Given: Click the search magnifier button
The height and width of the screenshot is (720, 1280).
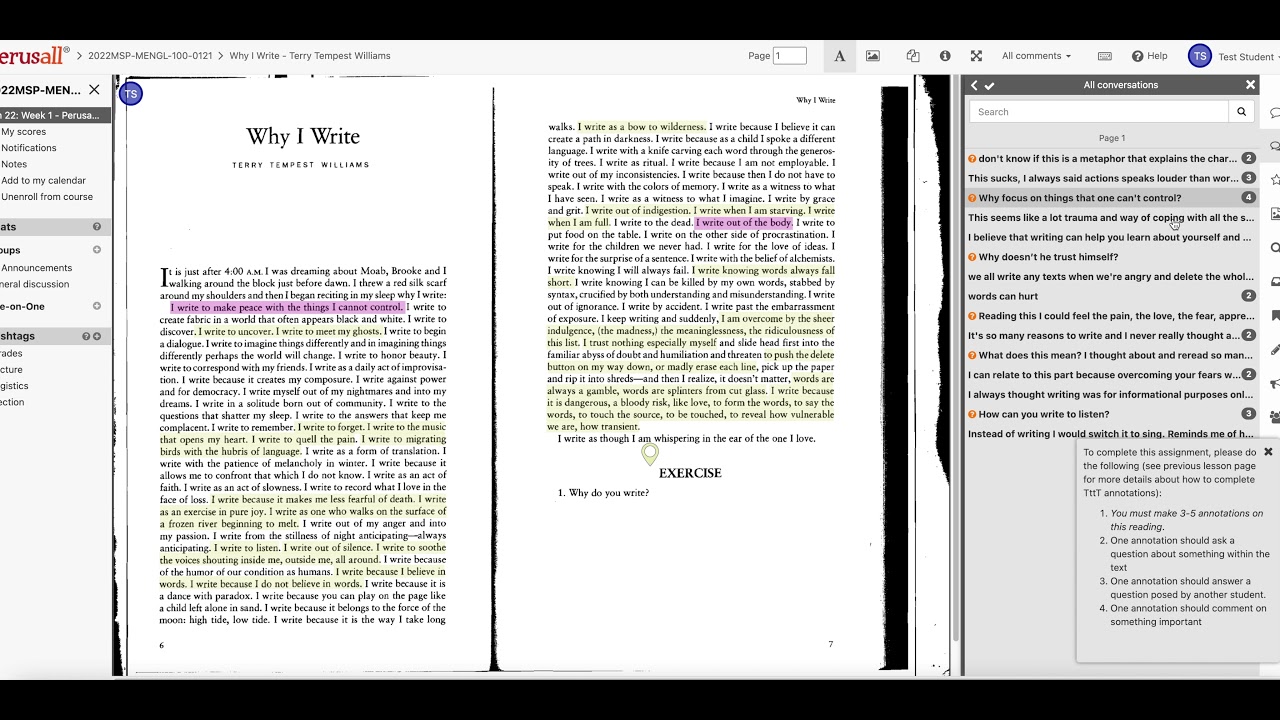Looking at the screenshot, I should pyautogui.click(x=1241, y=112).
